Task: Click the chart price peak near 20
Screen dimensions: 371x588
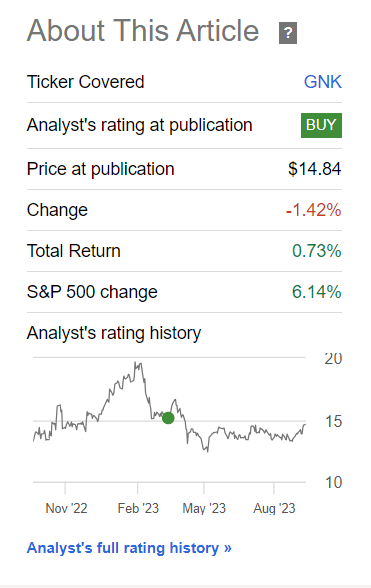Action: (138, 363)
